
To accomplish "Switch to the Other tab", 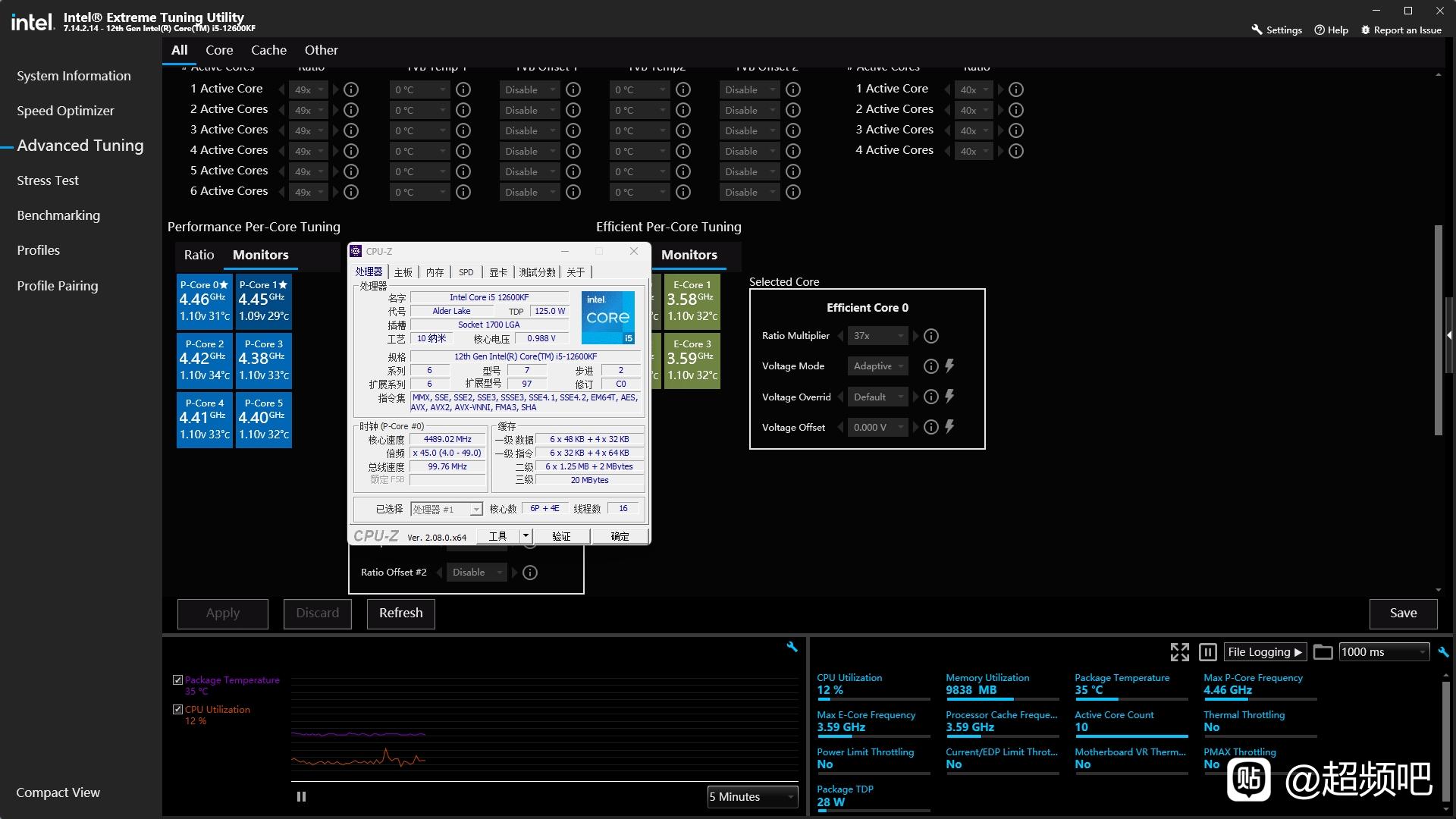I will pos(322,50).
